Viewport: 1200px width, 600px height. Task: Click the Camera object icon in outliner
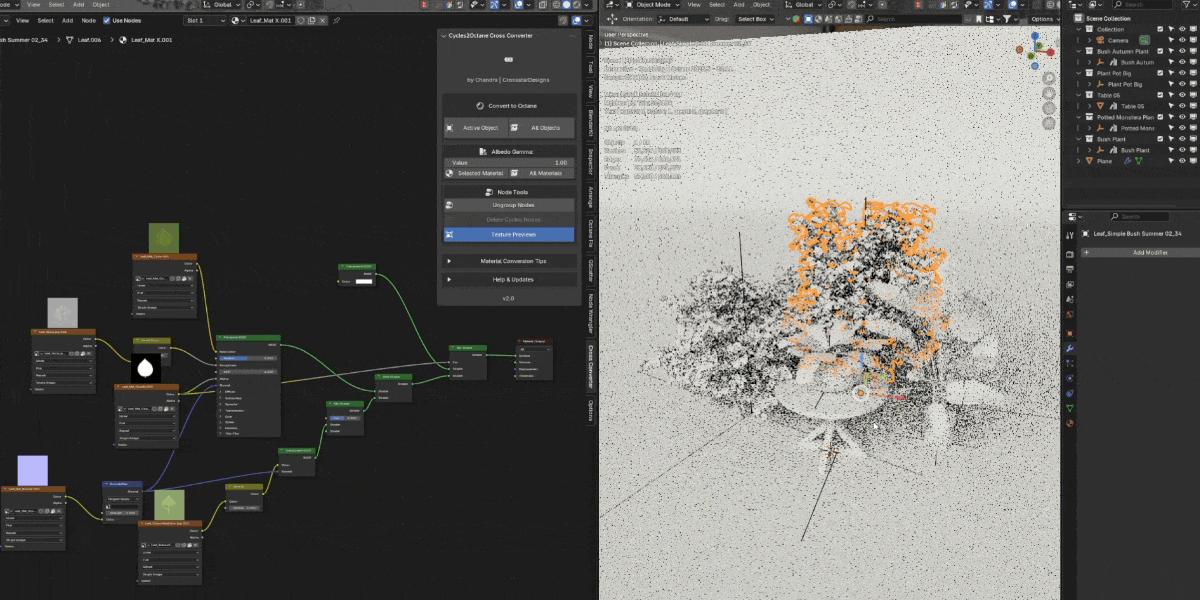pos(1101,40)
